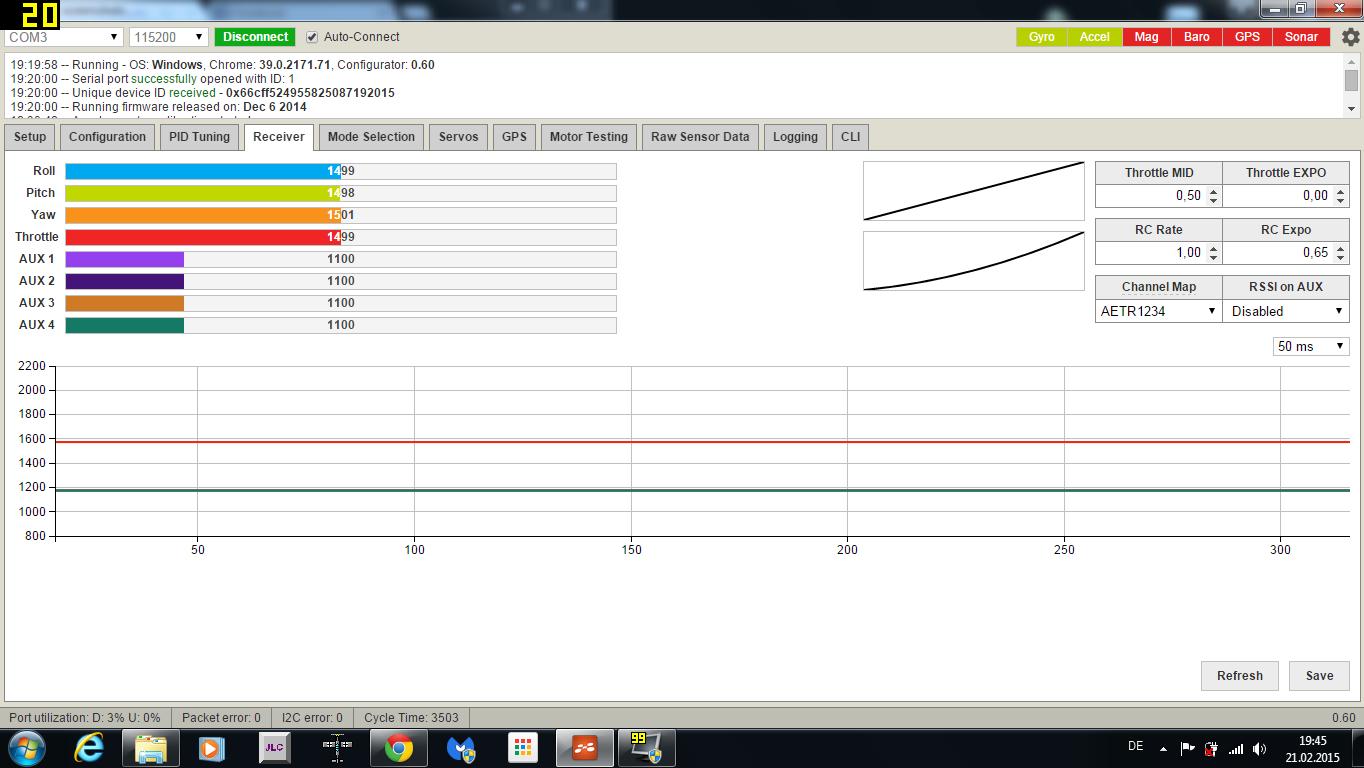Open the settings gear icon
Viewport: 1364px width, 768px height.
click(x=1350, y=37)
